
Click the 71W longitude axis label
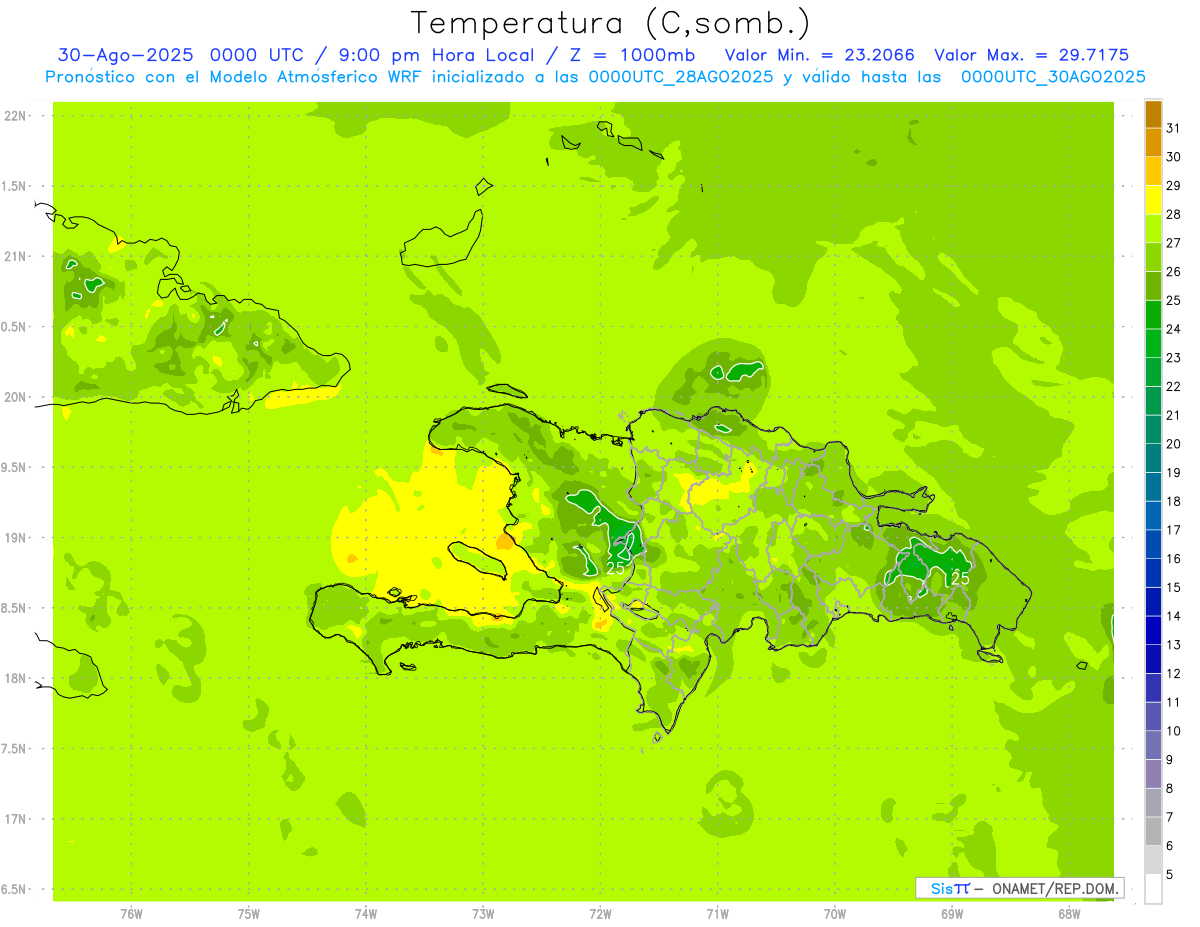(717, 914)
